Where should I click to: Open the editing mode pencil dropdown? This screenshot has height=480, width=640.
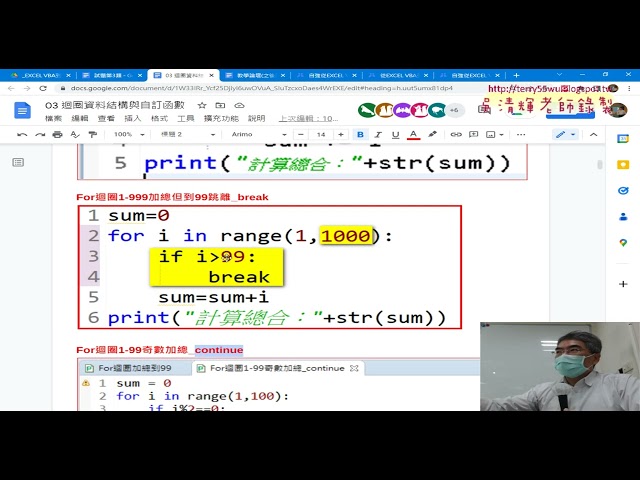pos(566,134)
